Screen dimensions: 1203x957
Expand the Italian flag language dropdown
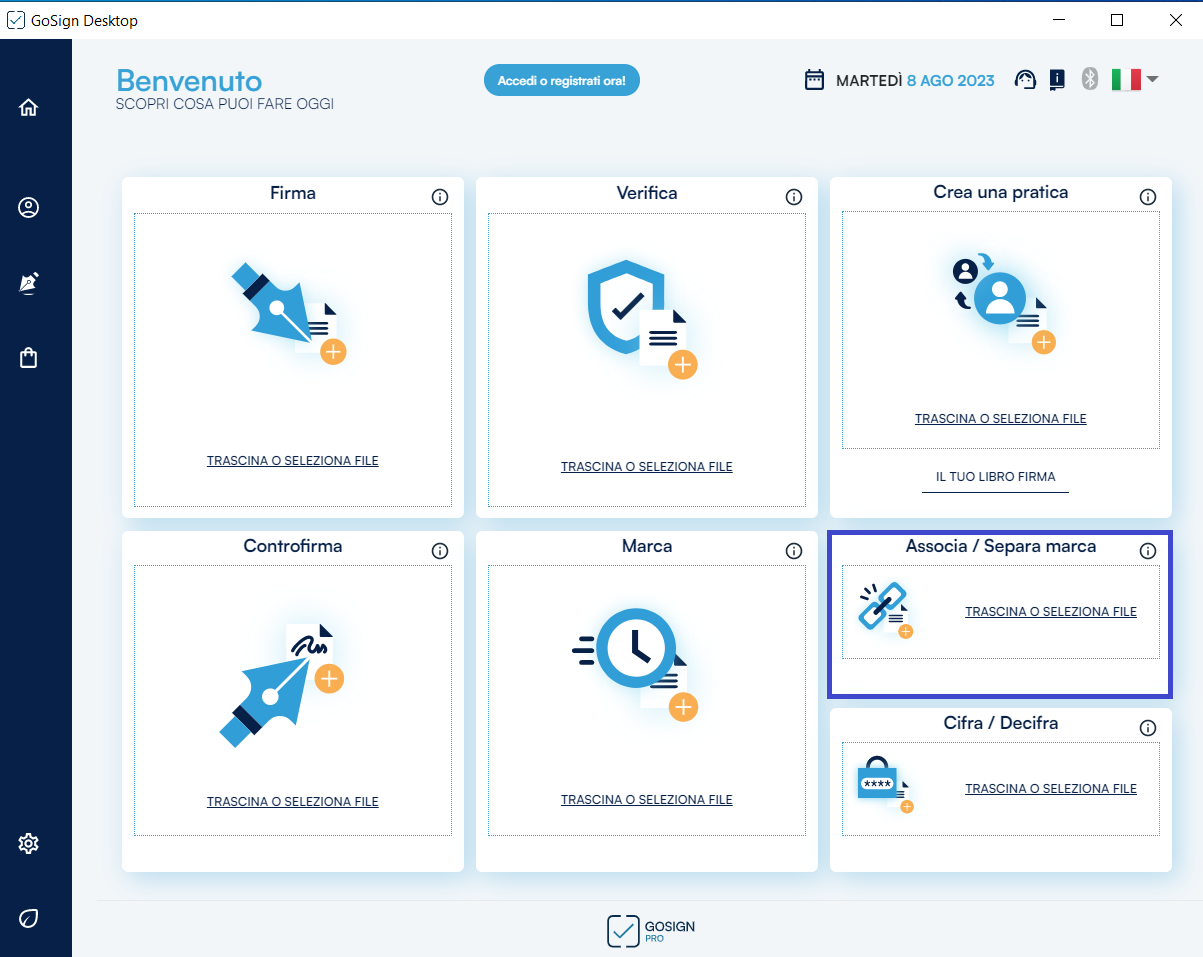point(1135,80)
